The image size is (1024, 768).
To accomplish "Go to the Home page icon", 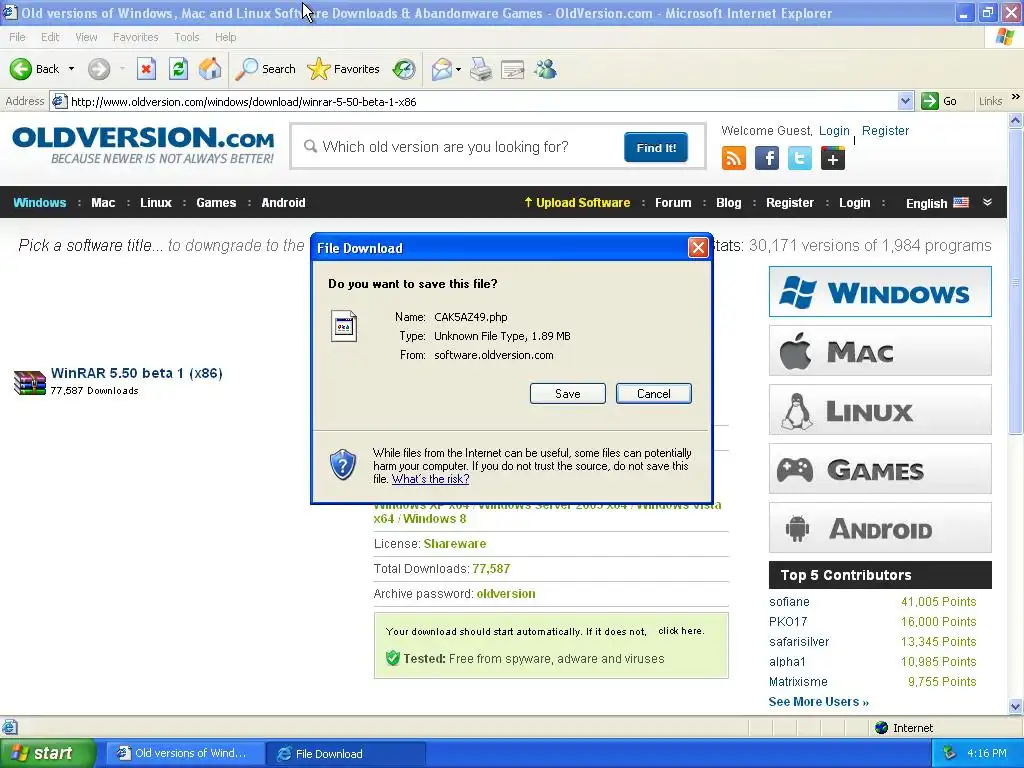I will pyautogui.click(x=210, y=69).
